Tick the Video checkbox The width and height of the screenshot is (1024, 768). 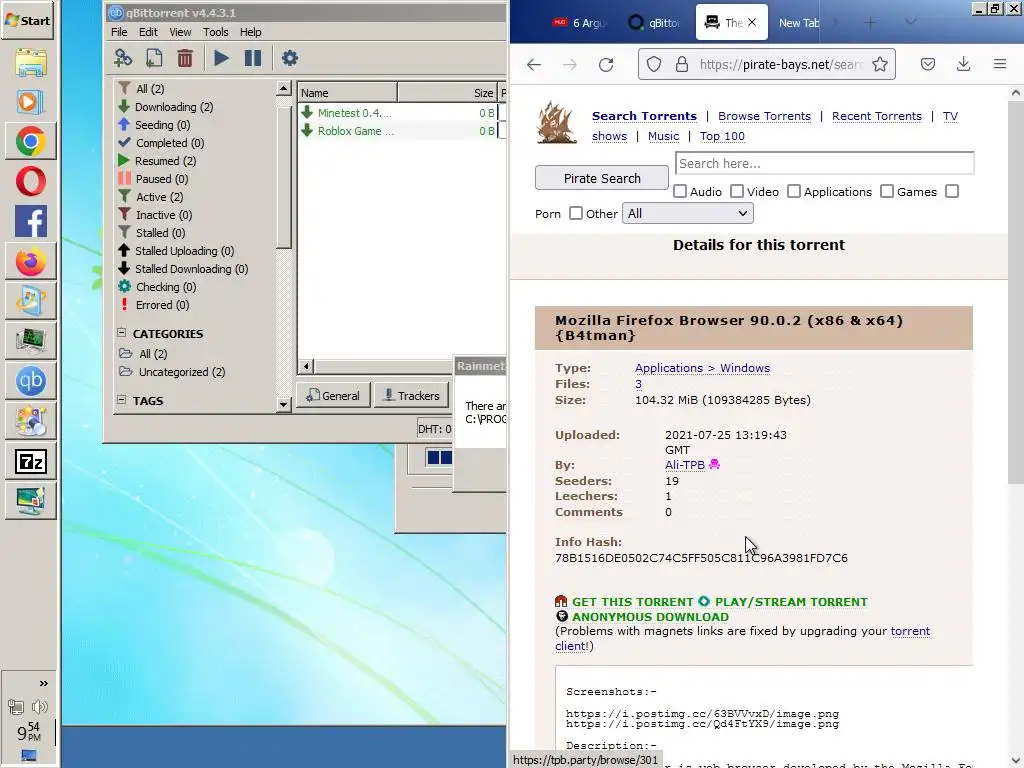[737, 191]
